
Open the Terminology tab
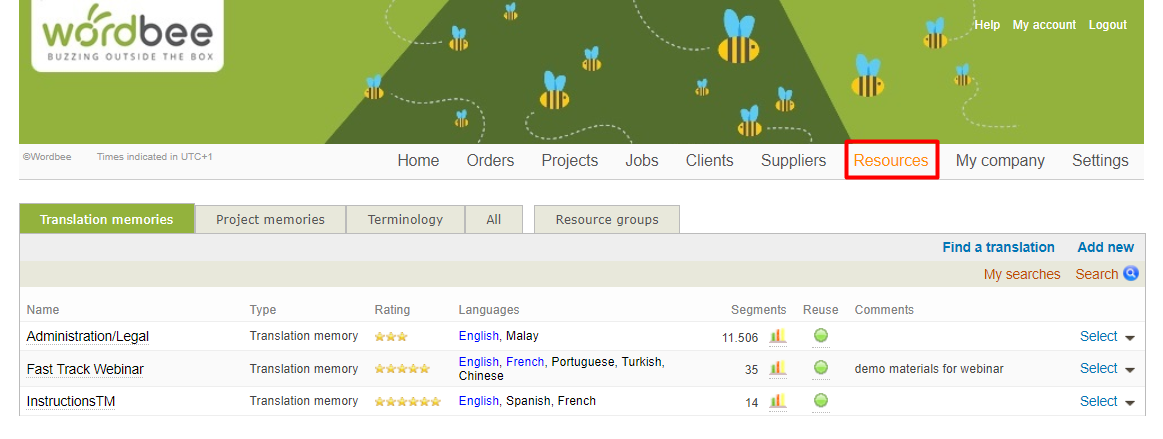(x=405, y=220)
